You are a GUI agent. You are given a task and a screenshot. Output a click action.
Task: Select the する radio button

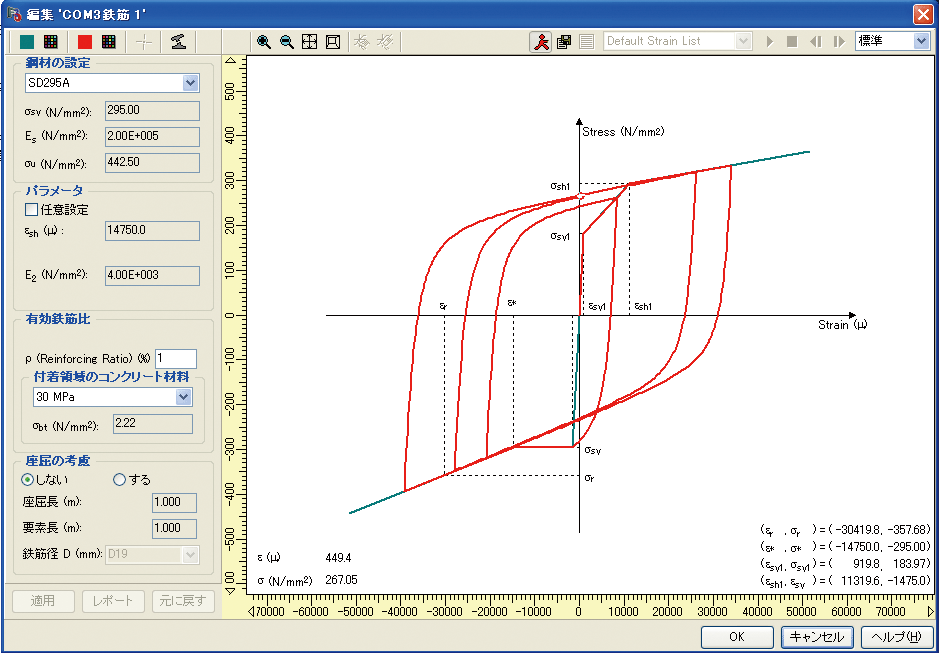coord(120,479)
